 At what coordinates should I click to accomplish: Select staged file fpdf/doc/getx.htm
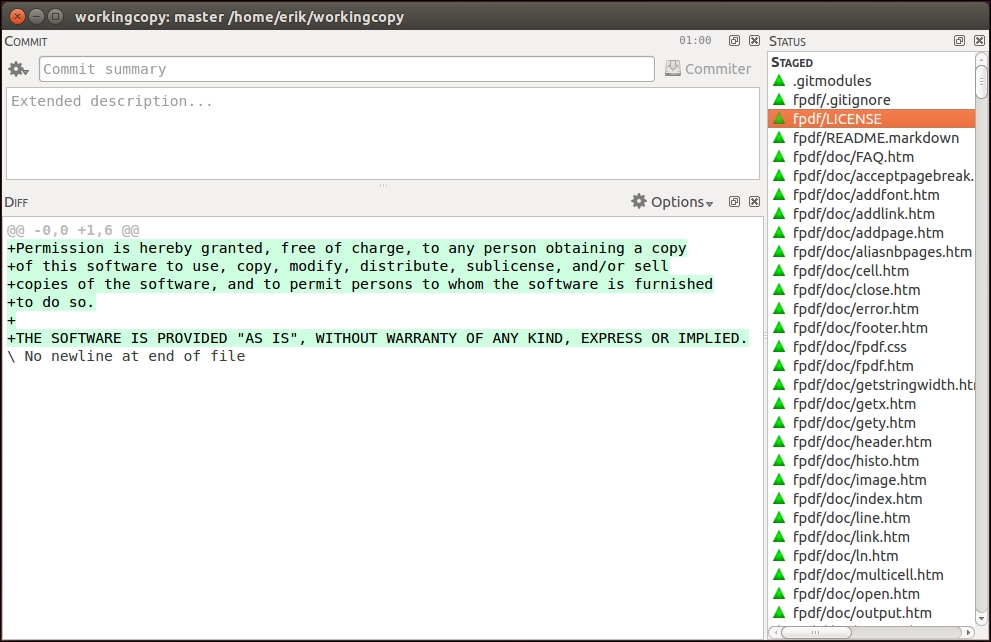pyautogui.click(x=872, y=403)
